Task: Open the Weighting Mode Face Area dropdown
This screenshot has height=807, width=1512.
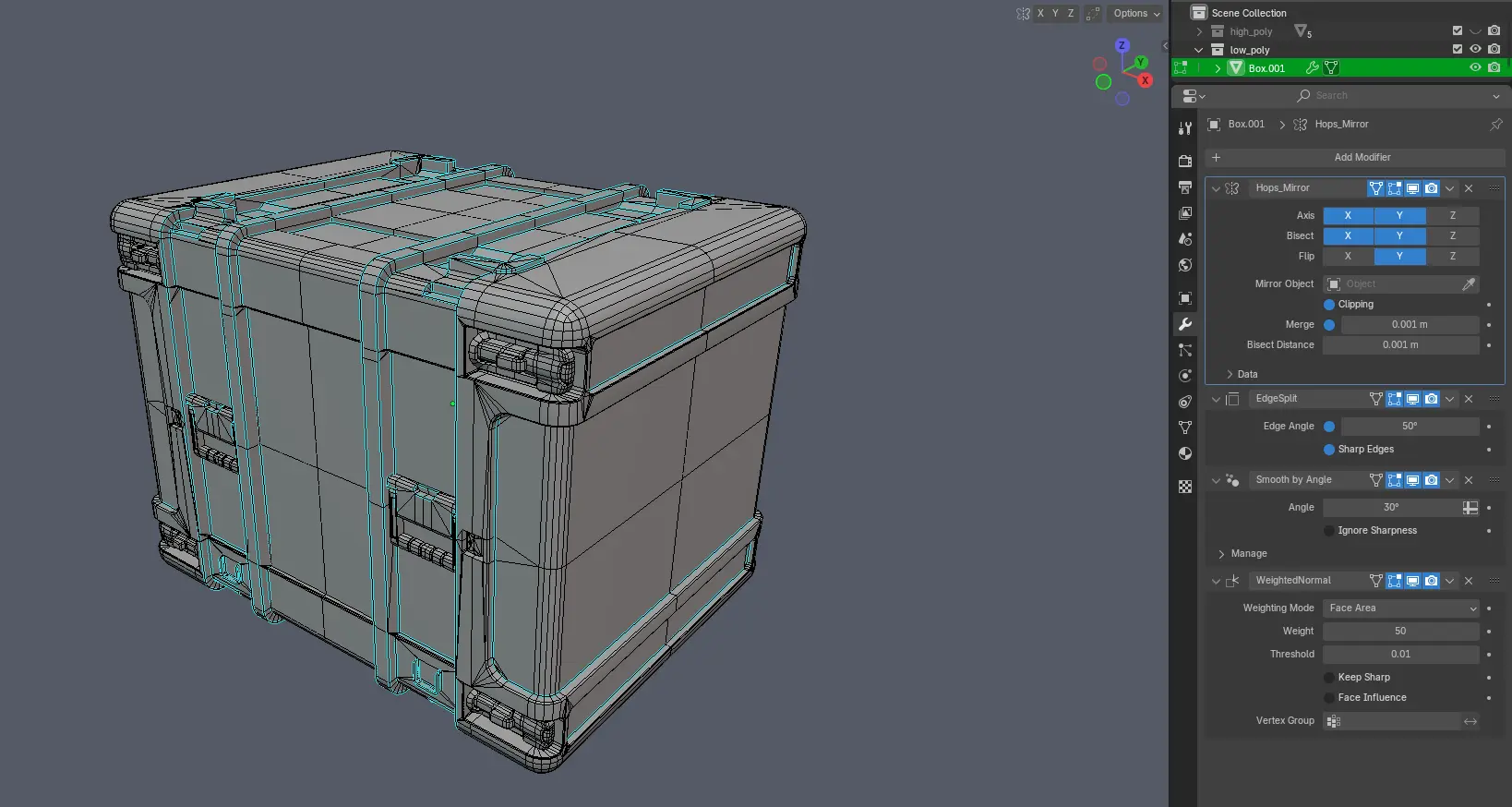Action: pos(1401,608)
